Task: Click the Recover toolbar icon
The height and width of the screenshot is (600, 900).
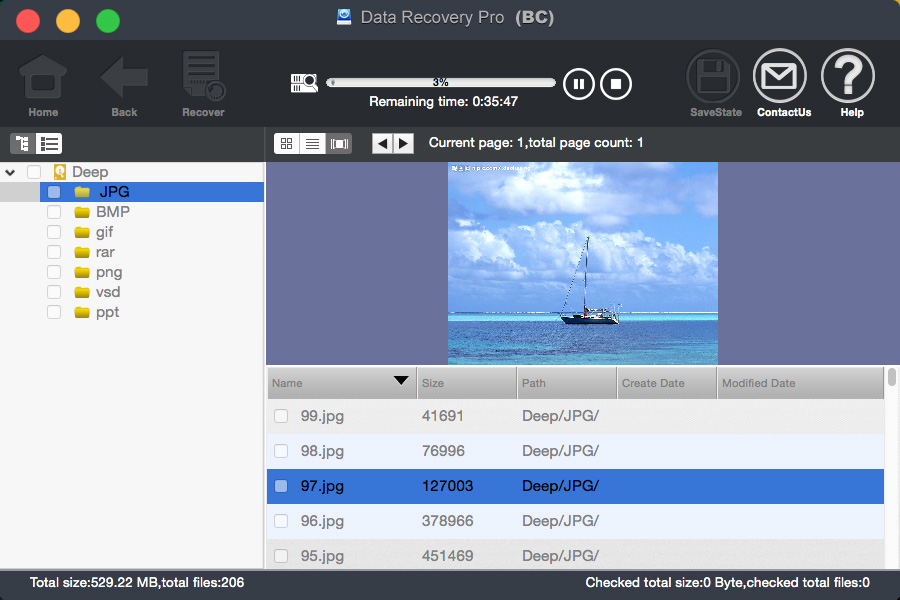Action: (x=203, y=75)
